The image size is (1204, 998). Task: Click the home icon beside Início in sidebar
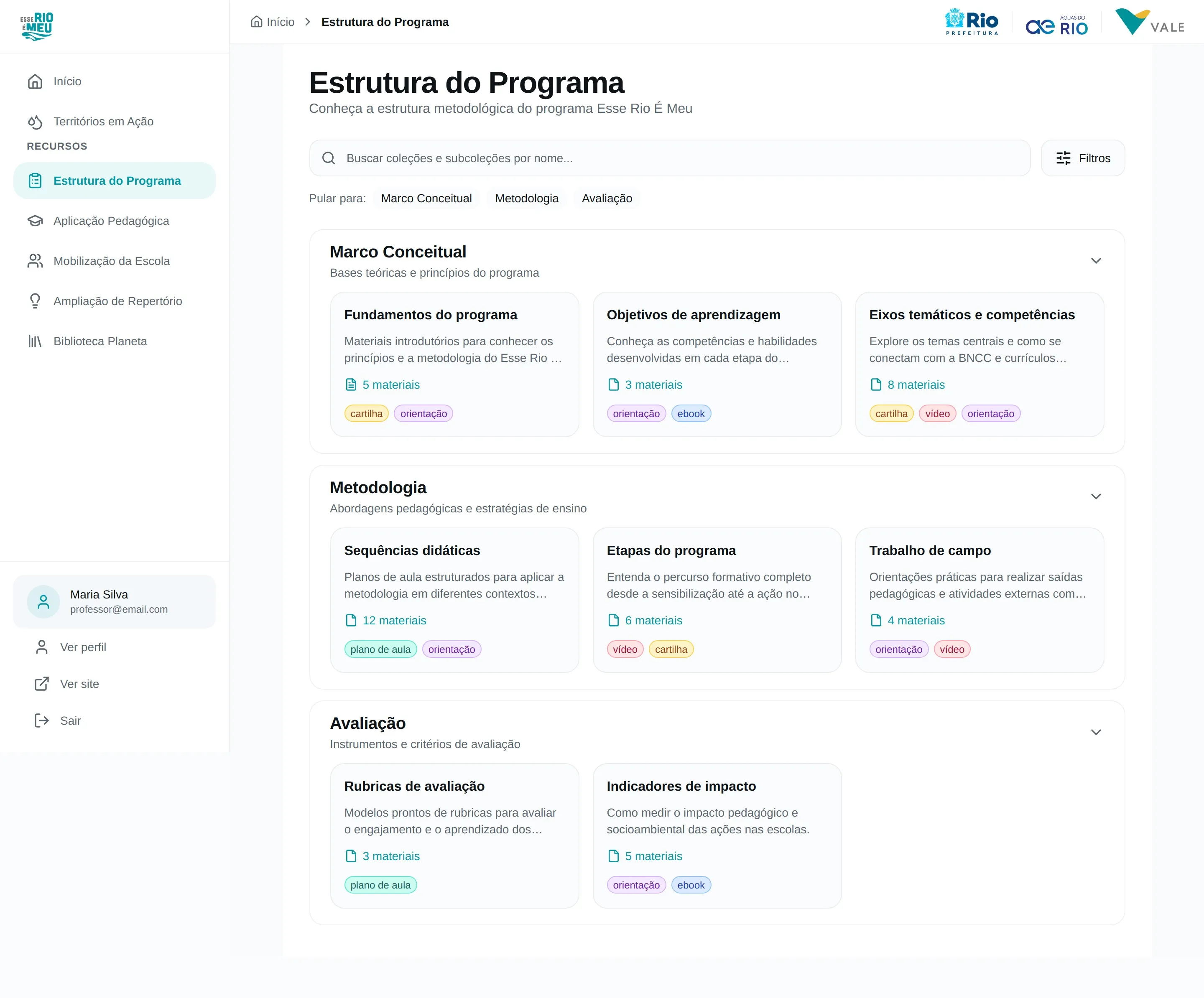pos(35,81)
